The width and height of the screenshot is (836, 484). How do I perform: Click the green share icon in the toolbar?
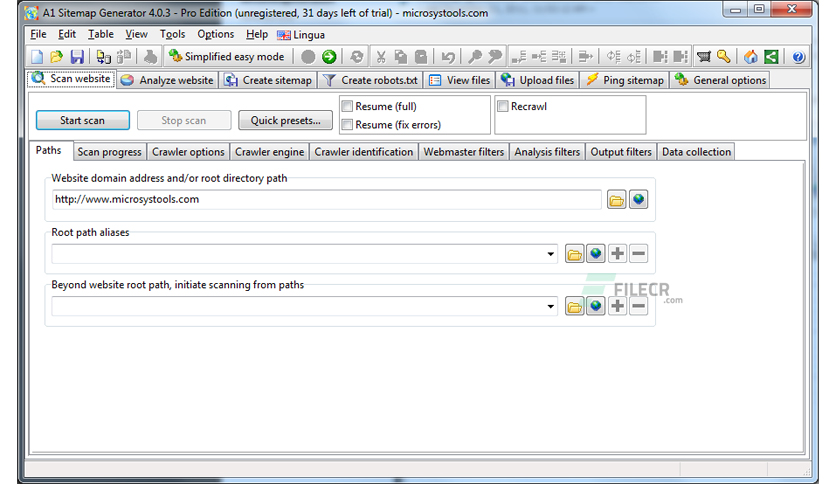coord(771,57)
